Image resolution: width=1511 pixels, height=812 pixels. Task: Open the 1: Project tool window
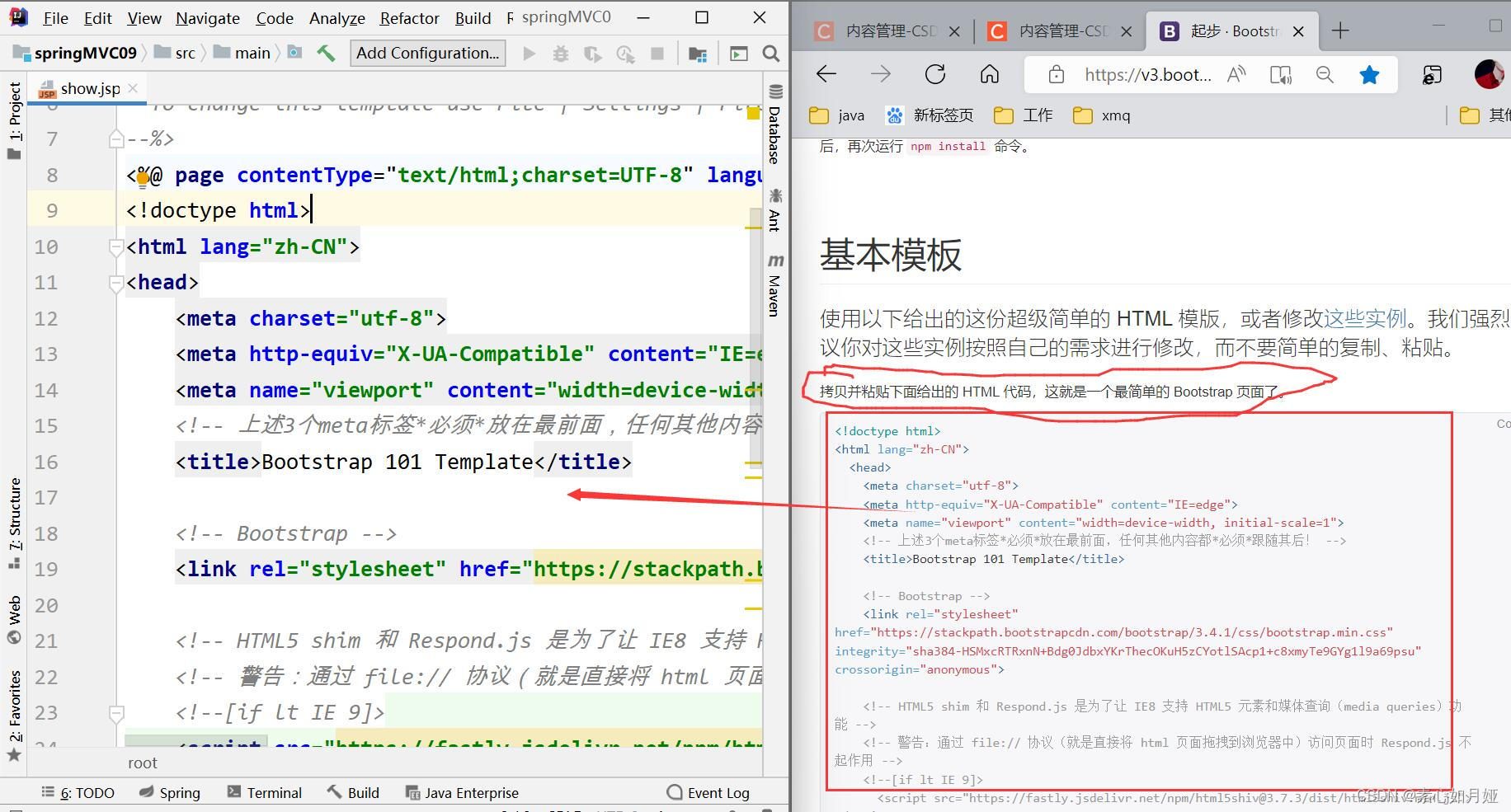(x=14, y=120)
